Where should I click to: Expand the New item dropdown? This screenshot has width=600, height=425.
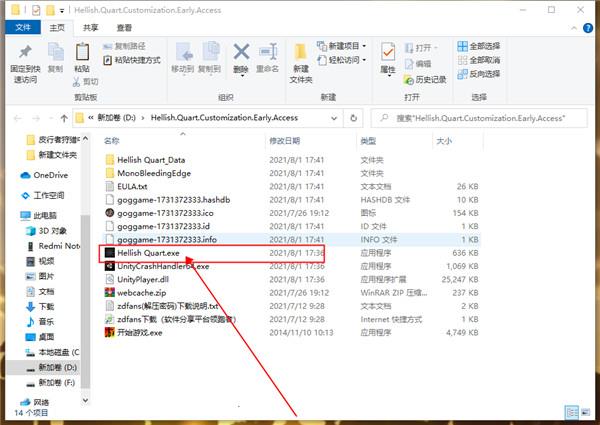(364, 46)
